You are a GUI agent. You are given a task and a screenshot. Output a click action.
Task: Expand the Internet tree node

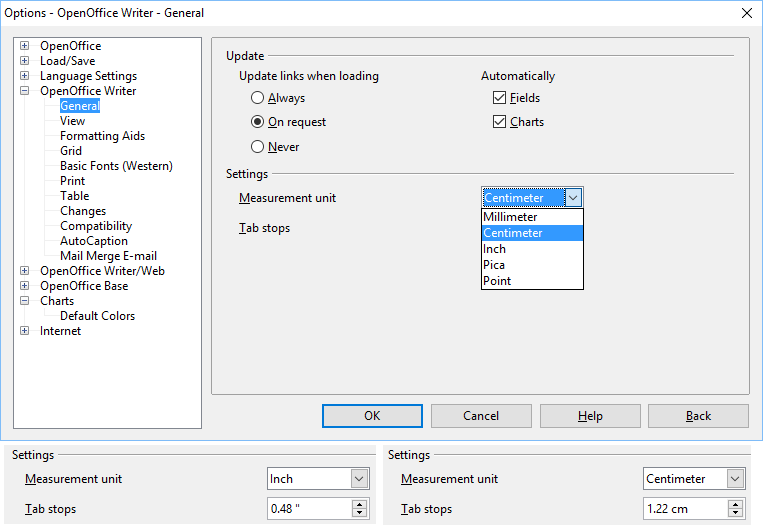[x=25, y=331]
